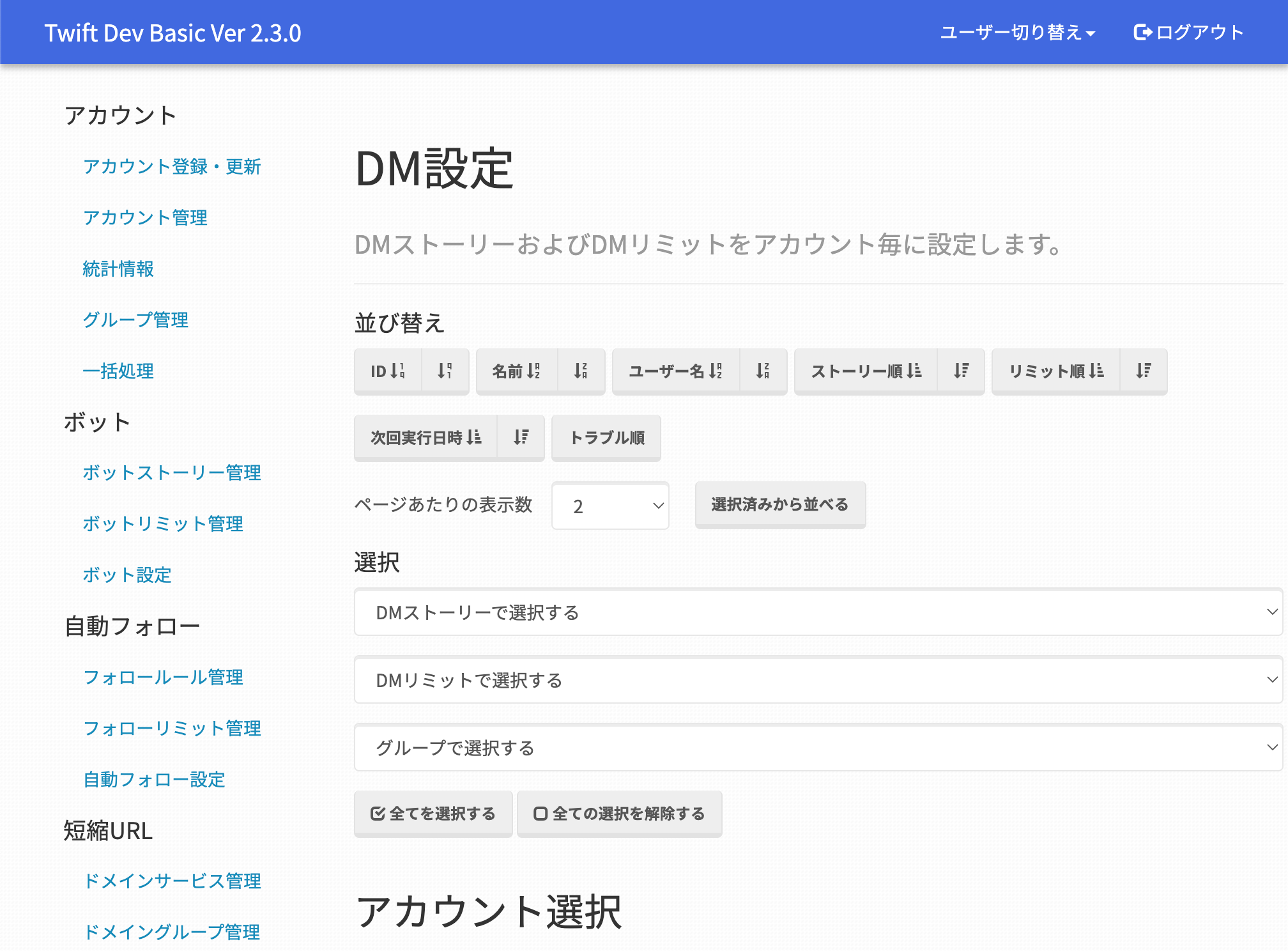
Task: Open アカウント登録・更新 sidebar link
Action: coord(172,167)
